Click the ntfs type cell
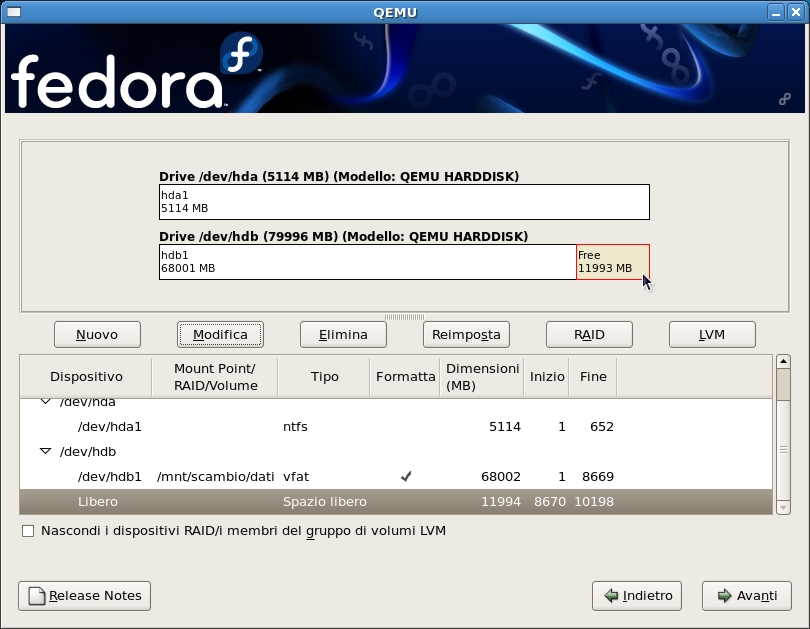Screen dimensions: 810x629 pos(295,427)
